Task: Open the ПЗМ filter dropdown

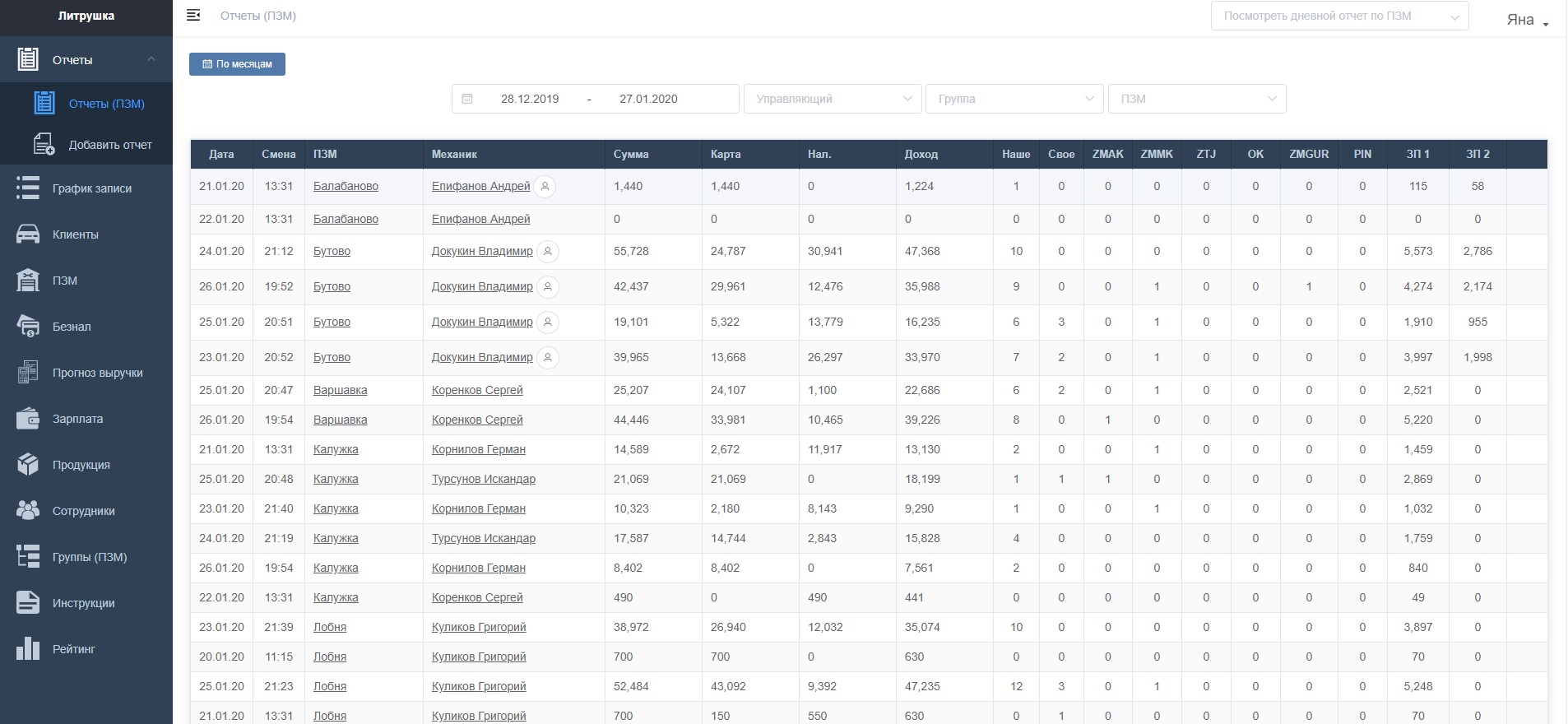Action: point(1197,99)
